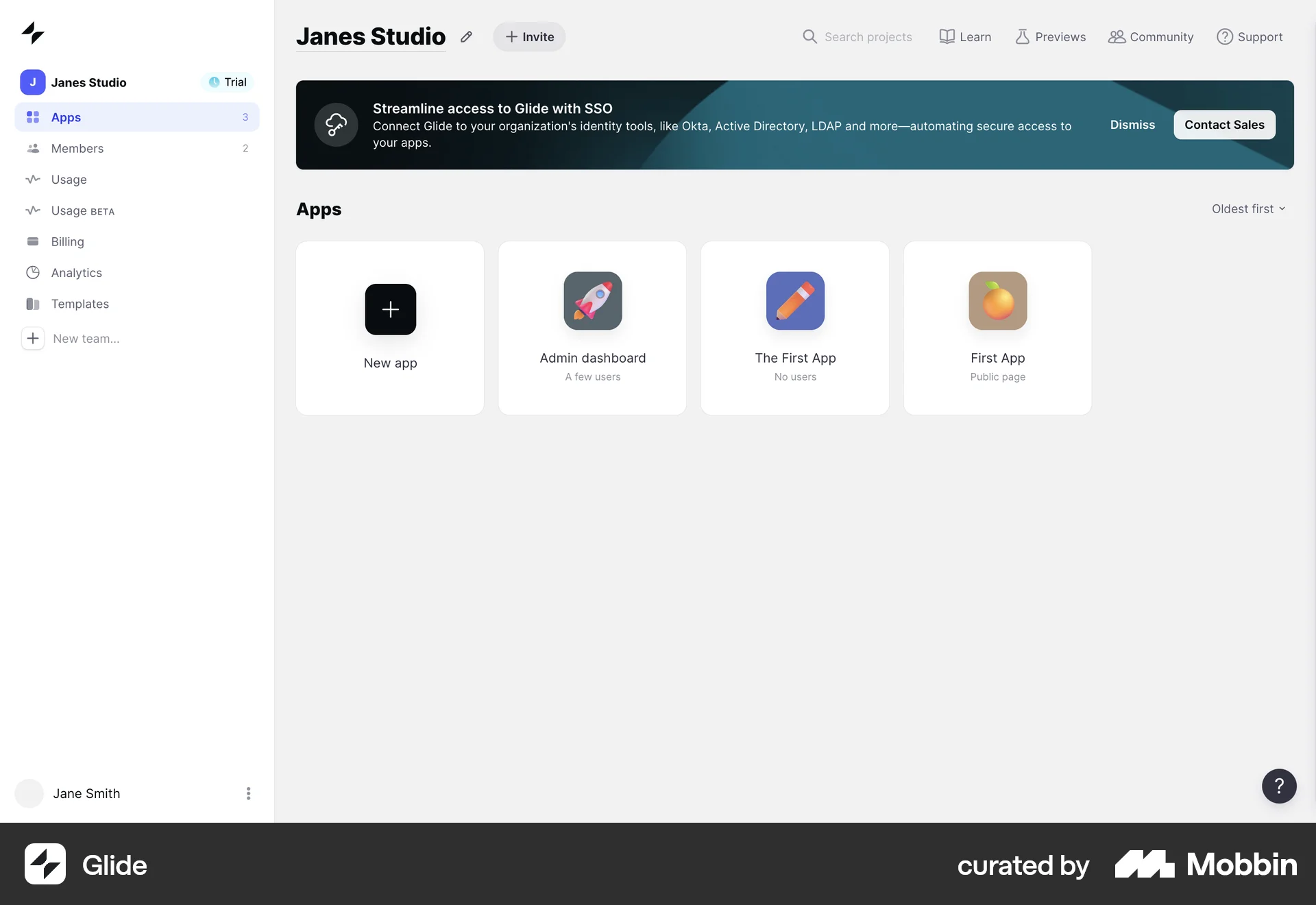Open Billing via its card icon
Viewport: 1316px width, 905px height.
[33, 241]
